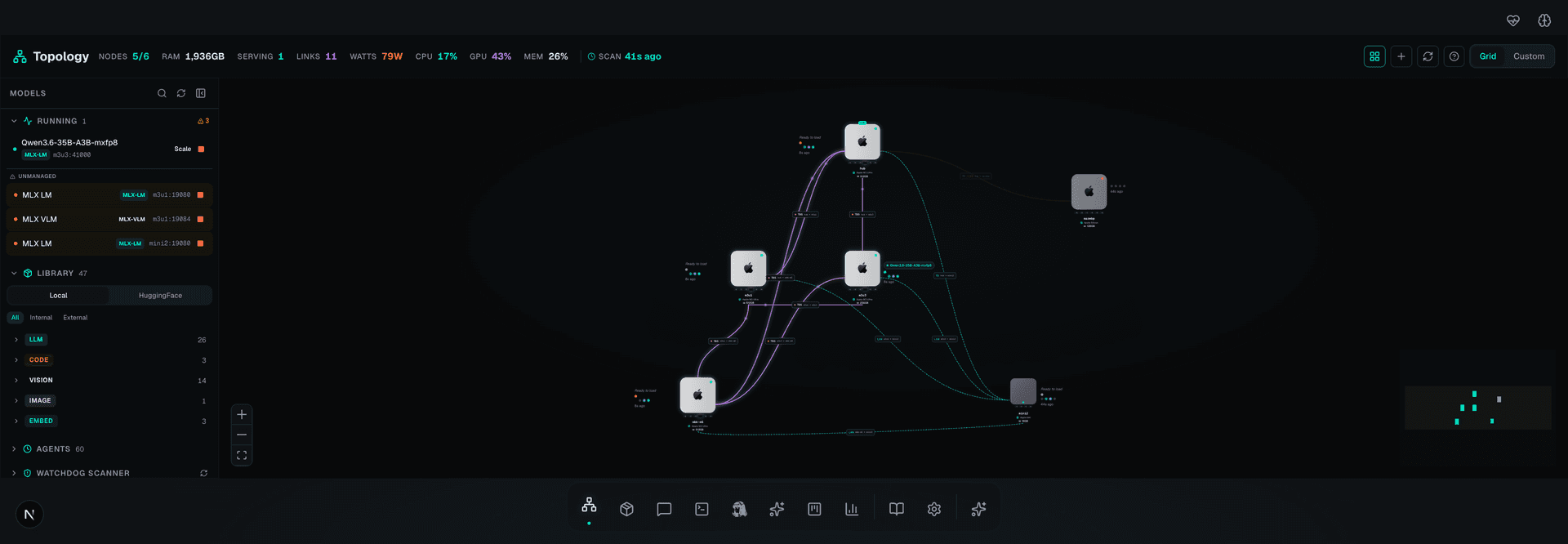Click the RAM 1,936GB stat

click(x=193, y=56)
